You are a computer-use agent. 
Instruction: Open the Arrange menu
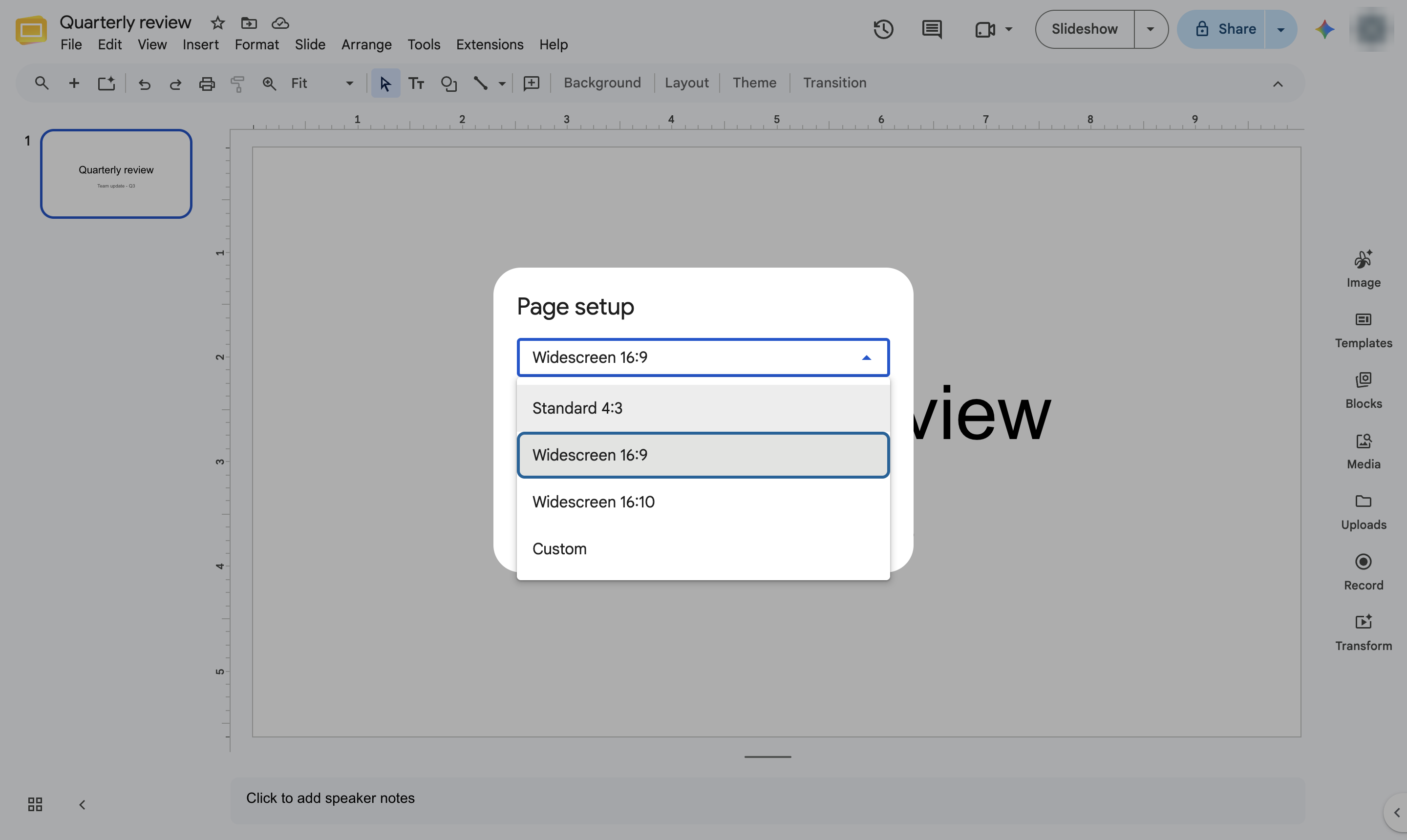[x=366, y=45]
